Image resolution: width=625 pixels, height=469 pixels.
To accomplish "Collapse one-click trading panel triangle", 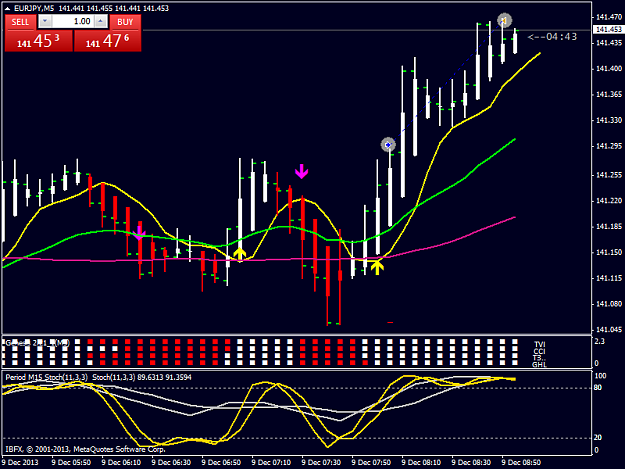I will [7, 8].
